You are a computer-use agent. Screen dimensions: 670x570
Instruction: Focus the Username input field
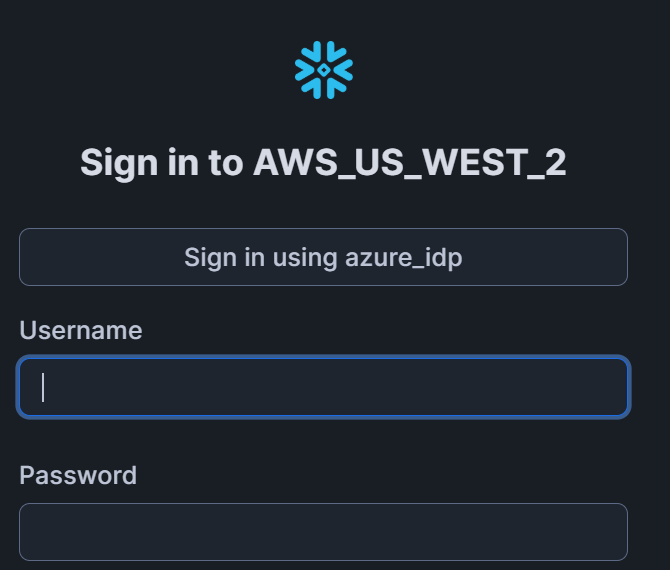click(x=323, y=387)
